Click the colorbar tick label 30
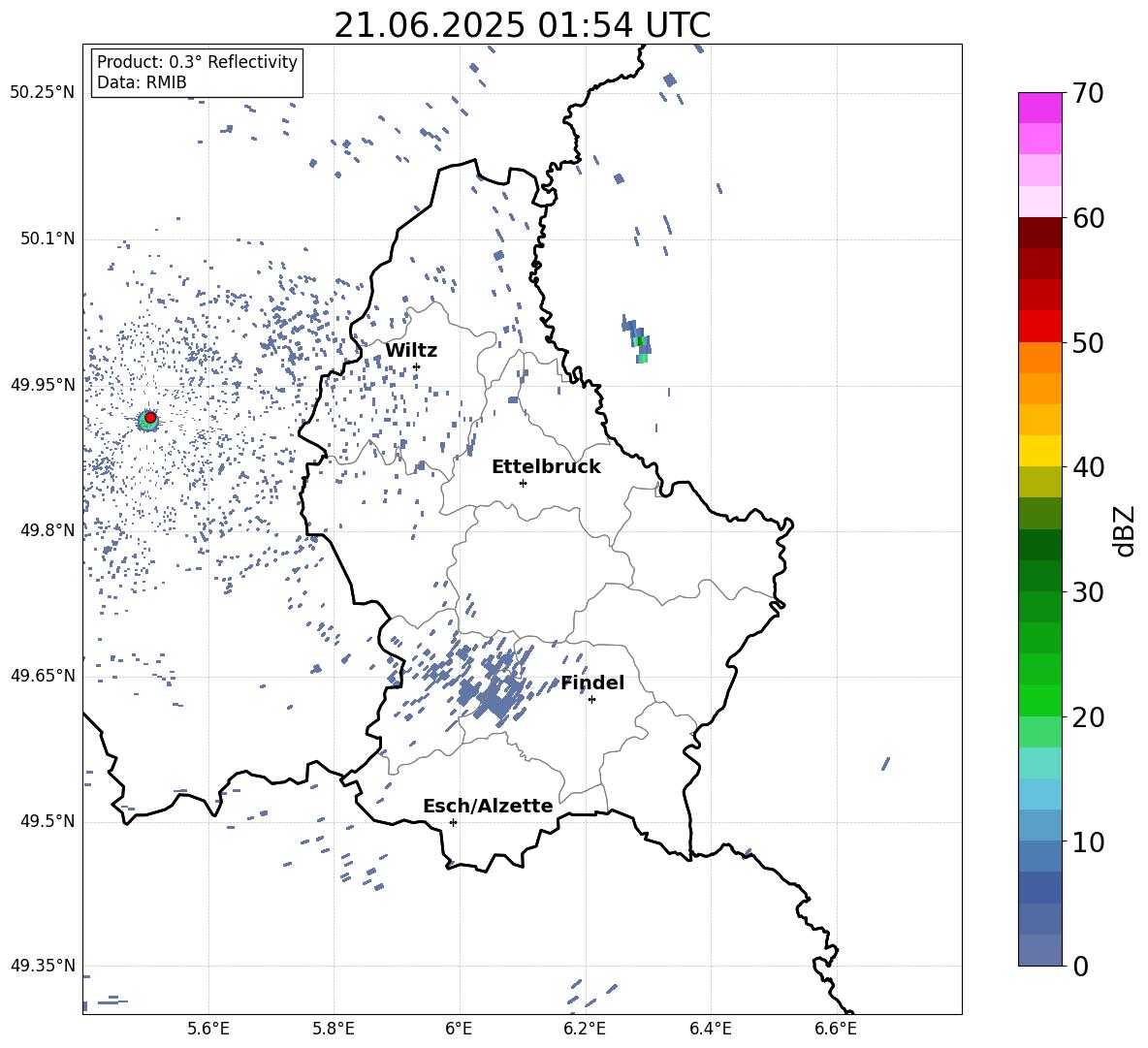This screenshot has width=1148, height=1048. point(1088,592)
